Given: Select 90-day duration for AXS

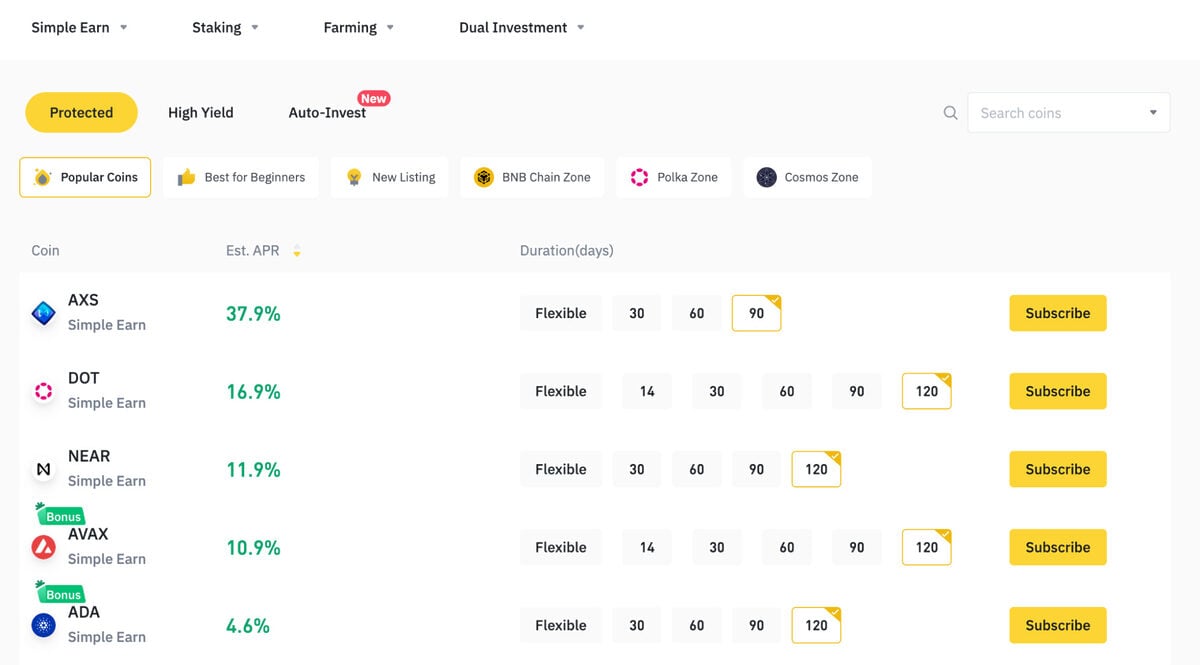Looking at the screenshot, I should 757,313.
